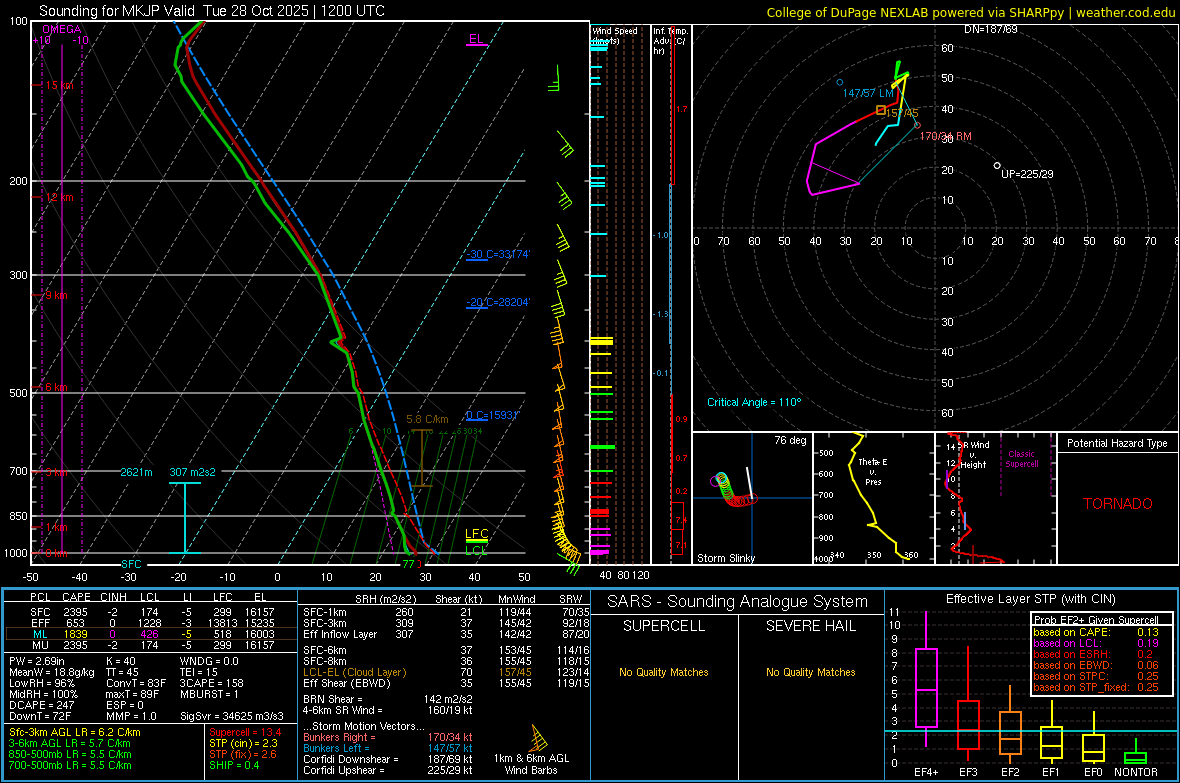The image size is (1180, 783).
Task: Select the 147/57 LM left mover marker
Action: tap(839, 82)
